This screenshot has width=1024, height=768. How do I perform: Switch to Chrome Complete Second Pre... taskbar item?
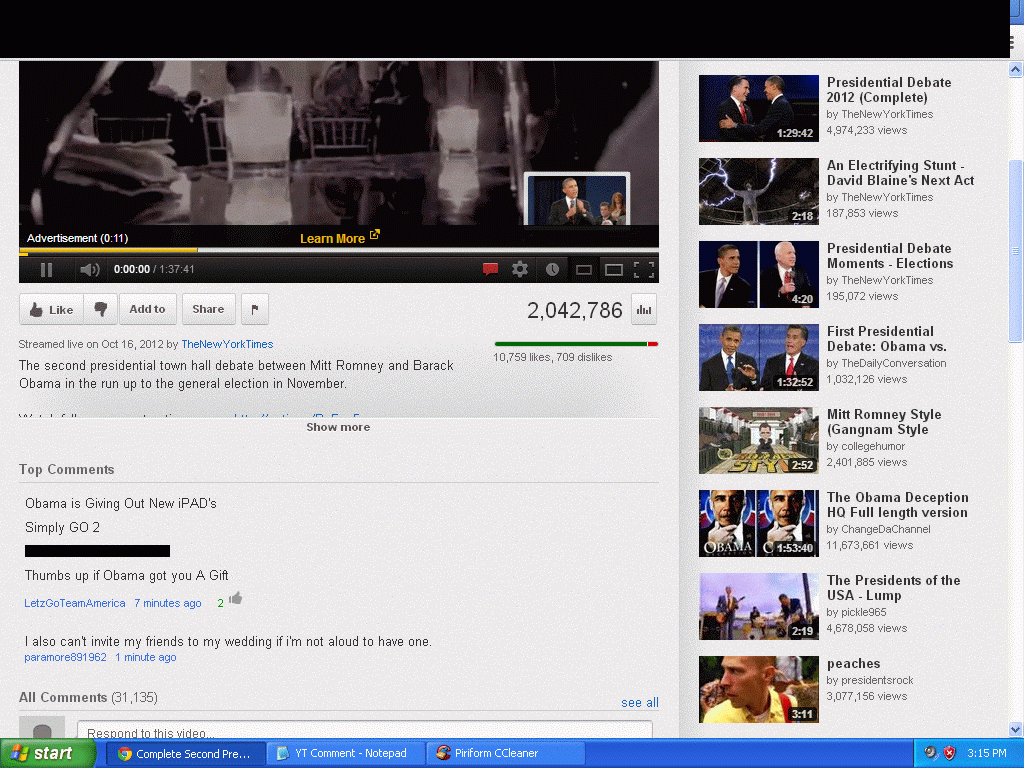point(185,754)
